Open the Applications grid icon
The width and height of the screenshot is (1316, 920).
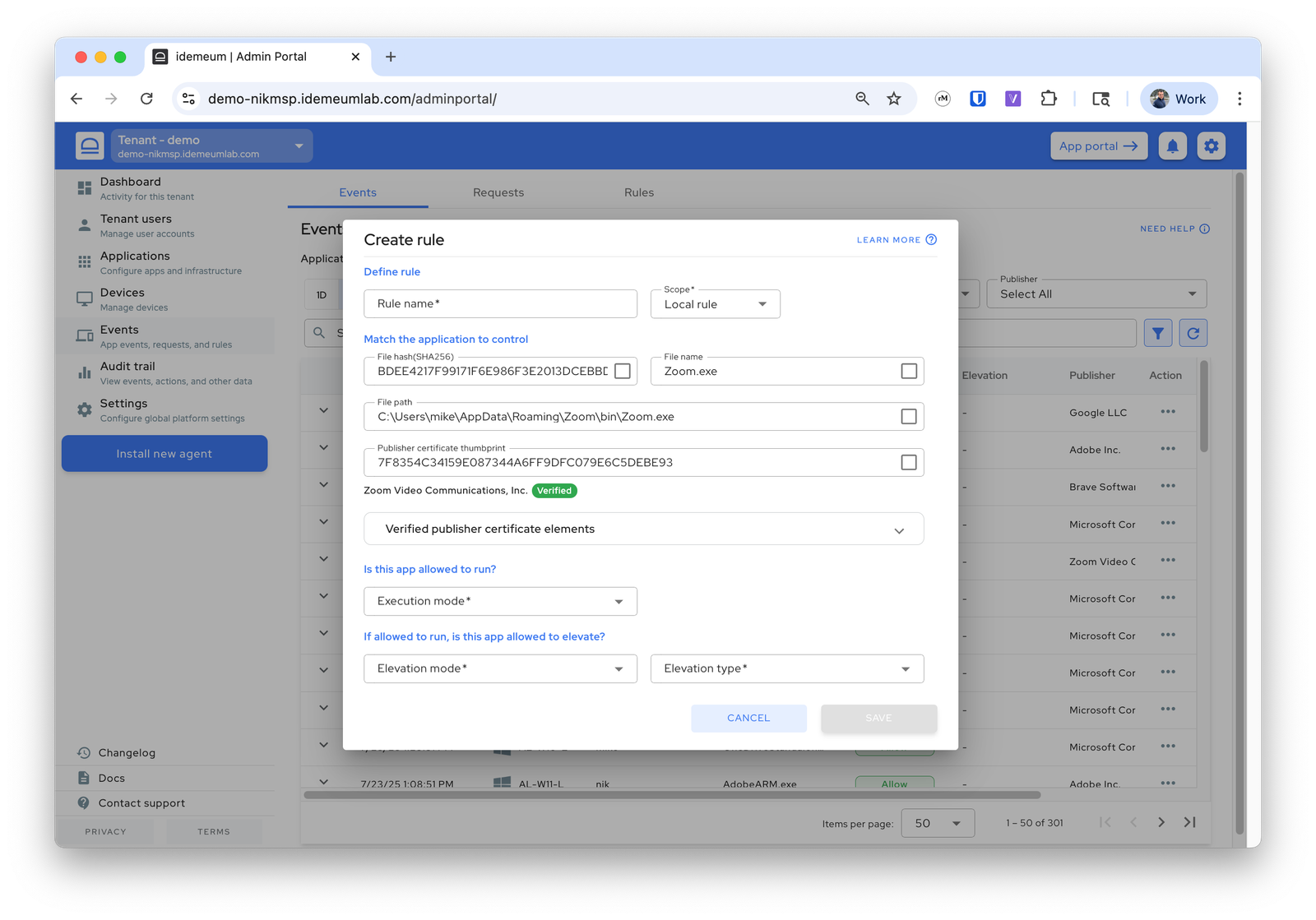pyautogui.click(x=84, y=262)
